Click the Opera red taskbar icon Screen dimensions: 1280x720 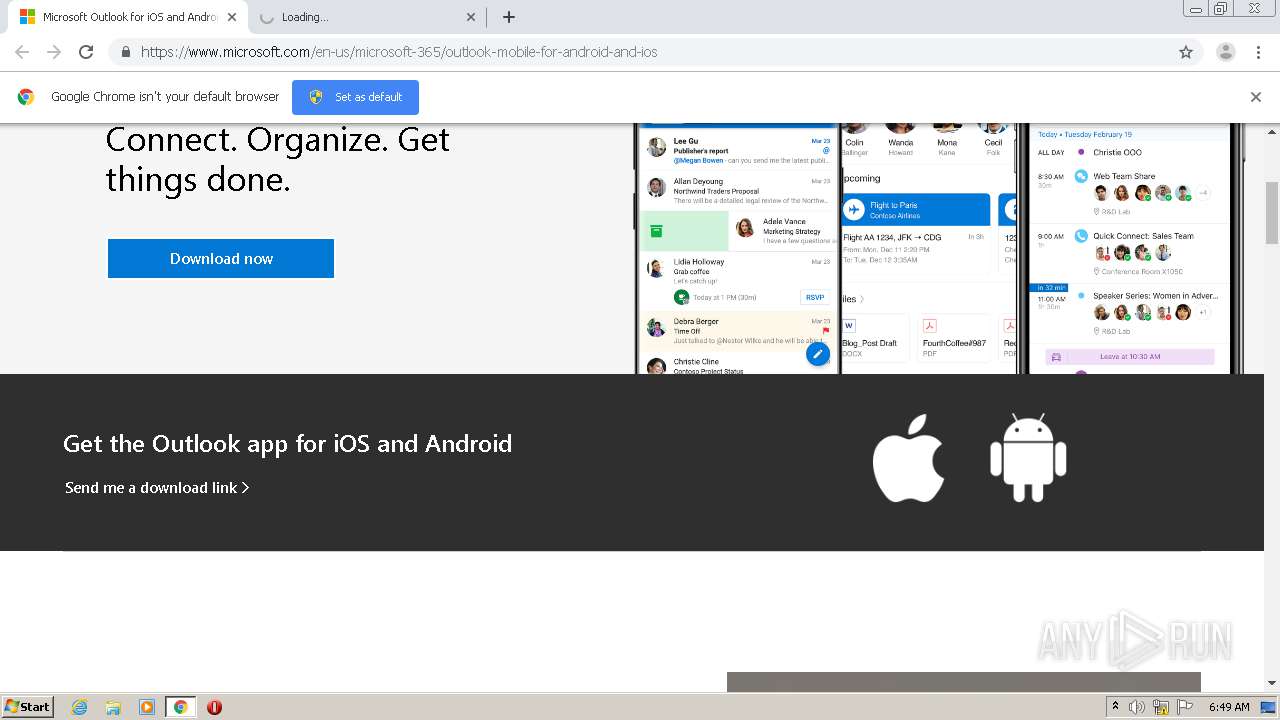coord(214,707)
